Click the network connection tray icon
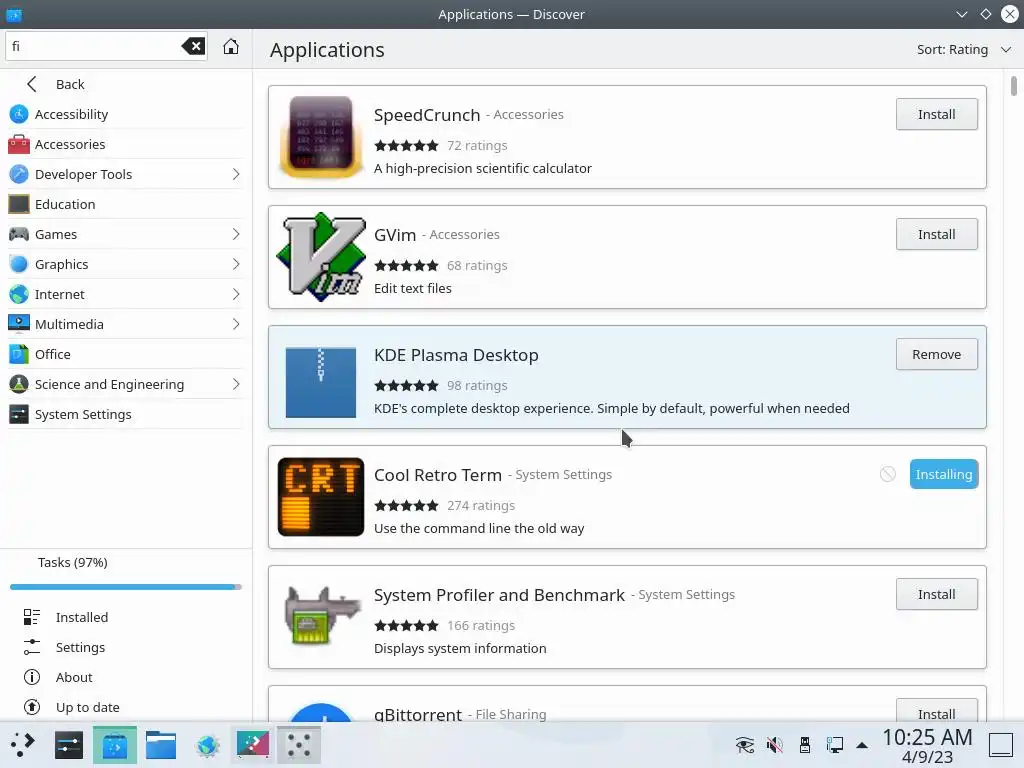The image size is (1024, 768). 834,744
